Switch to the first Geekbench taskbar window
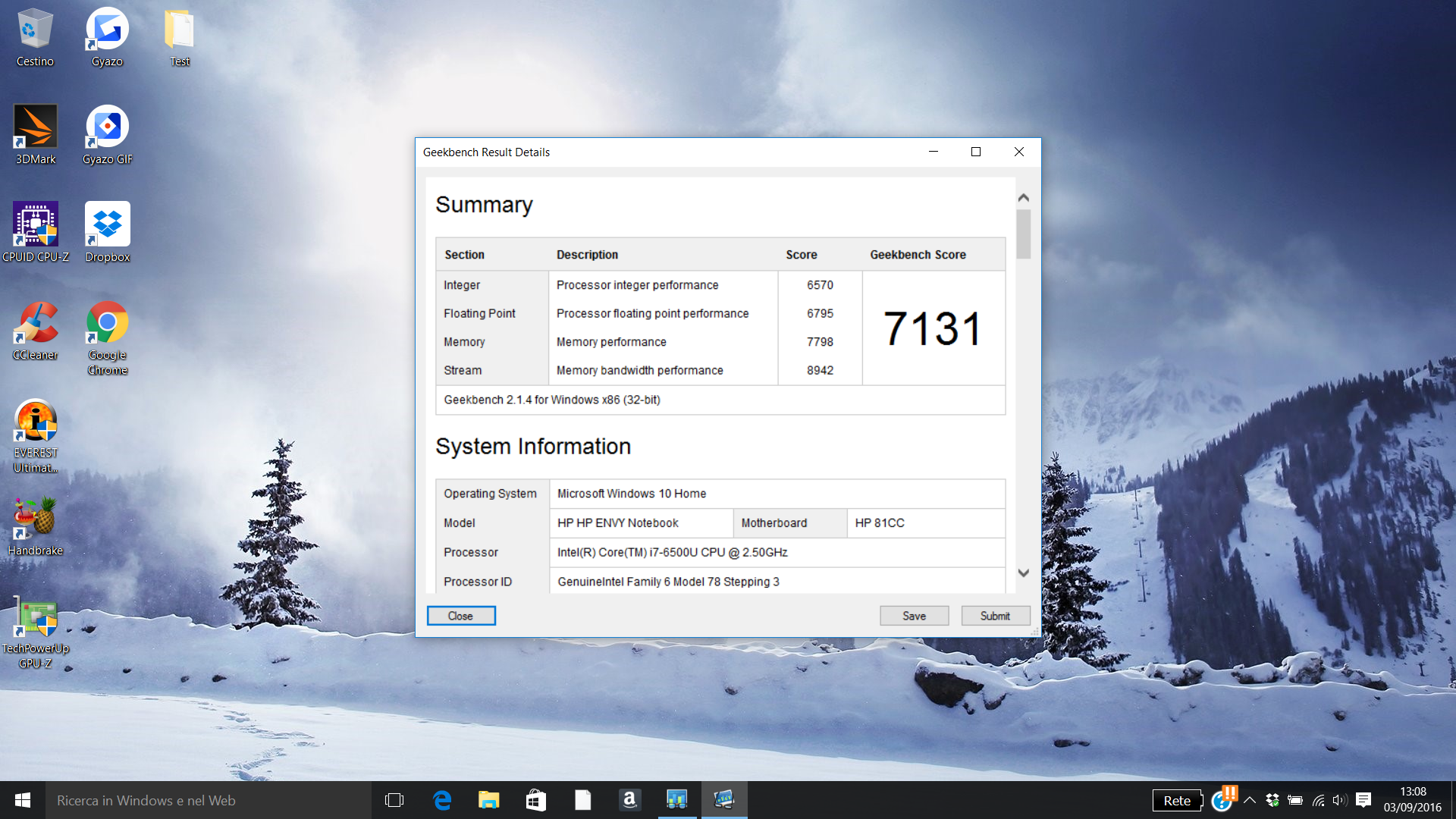Screen dimensions: 1456x819 (677, 800)
